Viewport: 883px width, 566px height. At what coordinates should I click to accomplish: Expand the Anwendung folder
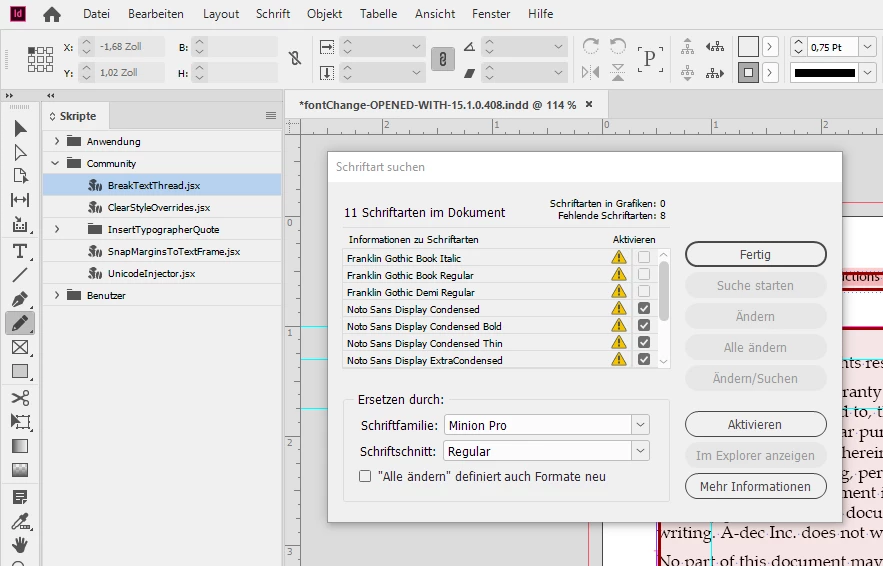click(56, 141)
